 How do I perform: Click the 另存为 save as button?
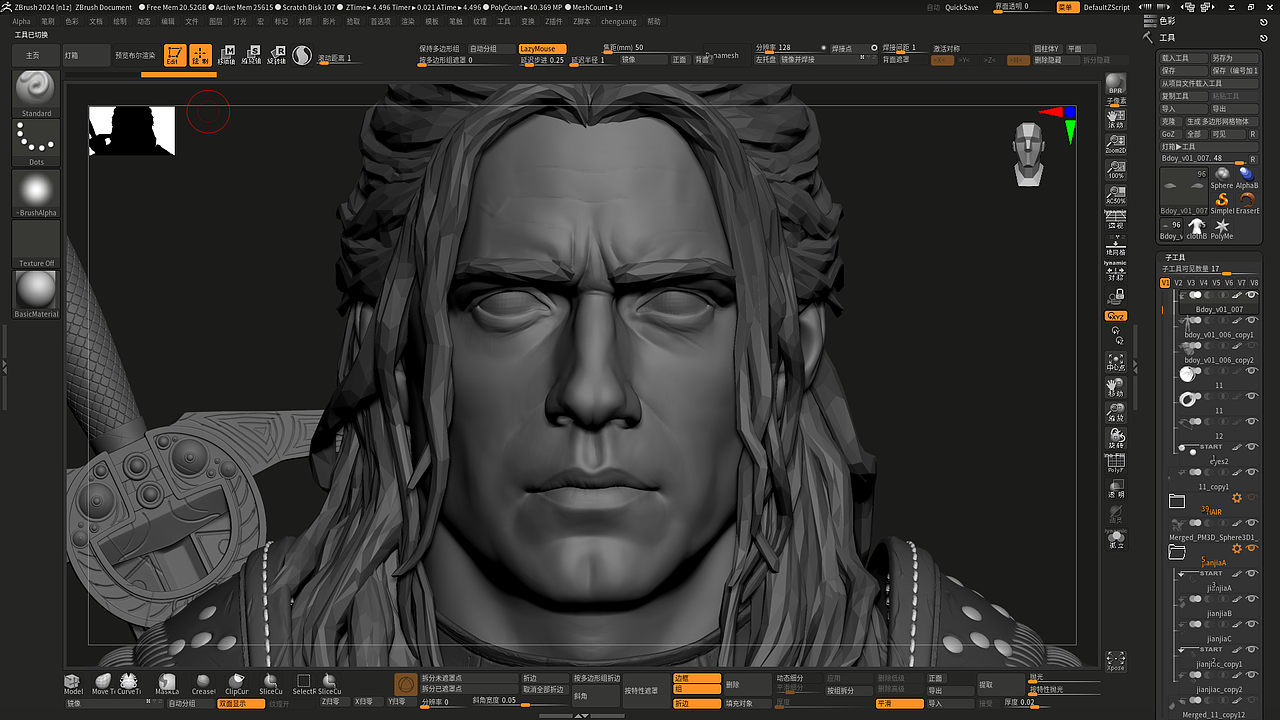point(1234,59)
